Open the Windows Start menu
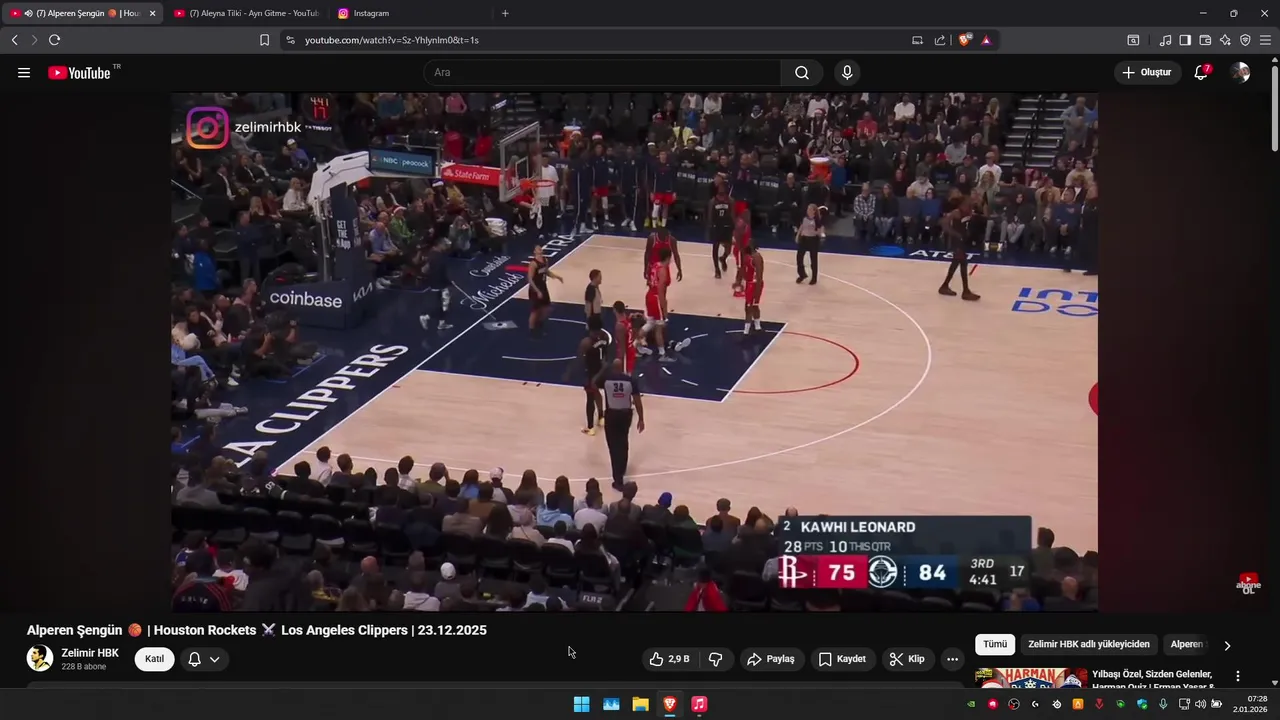1280x720 pixels. 581,704
